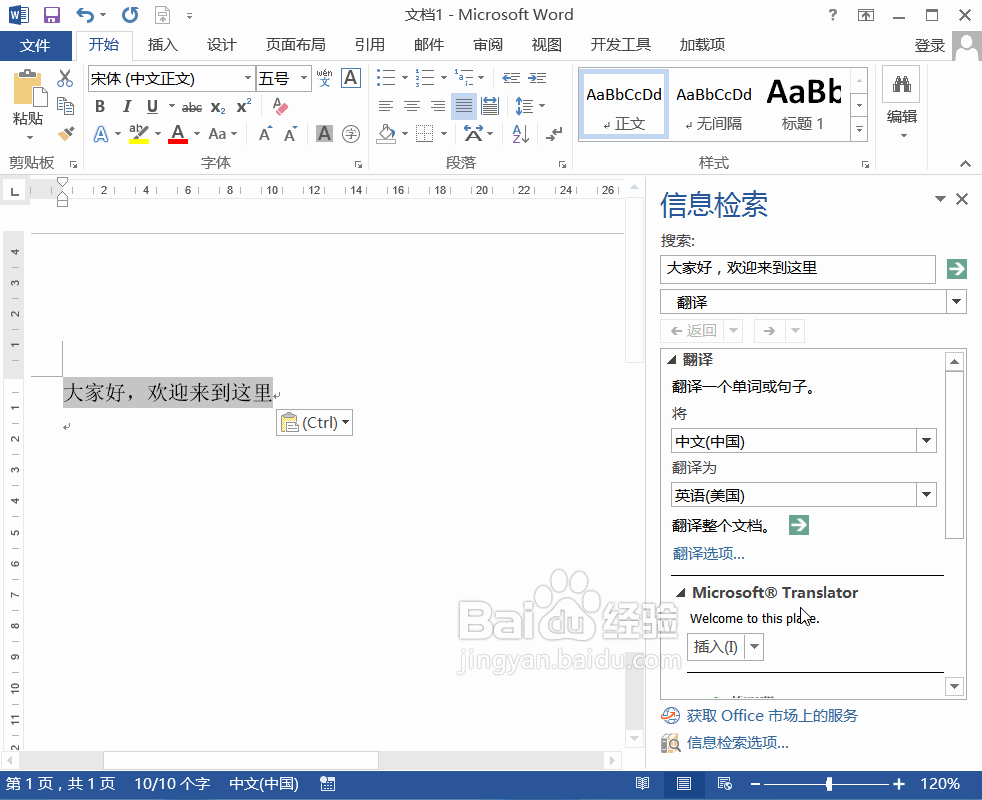
Task: Collapse the Microsoft Translator section
Action: [681, 593]
